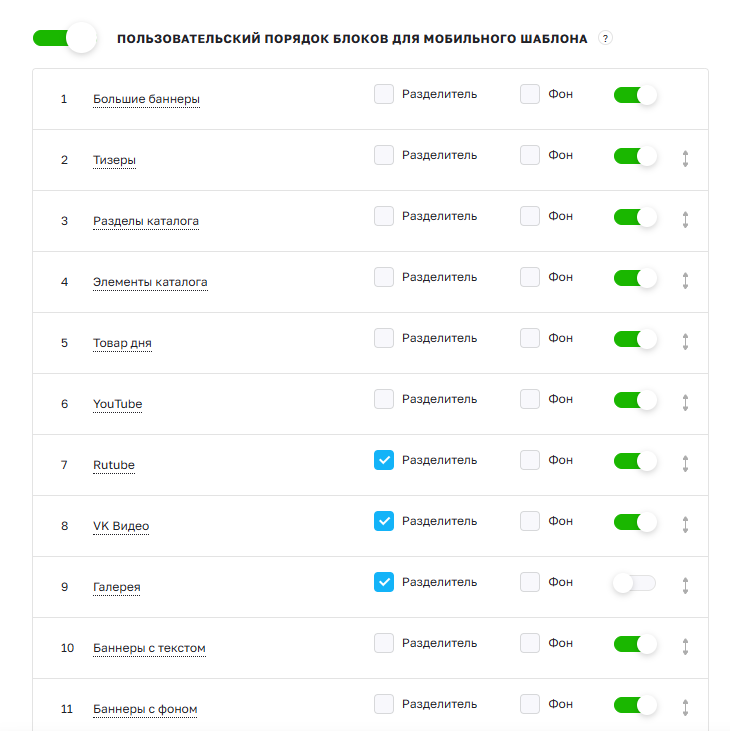Open the Баннеры с текстом link
730x731 pixels.
149,648
